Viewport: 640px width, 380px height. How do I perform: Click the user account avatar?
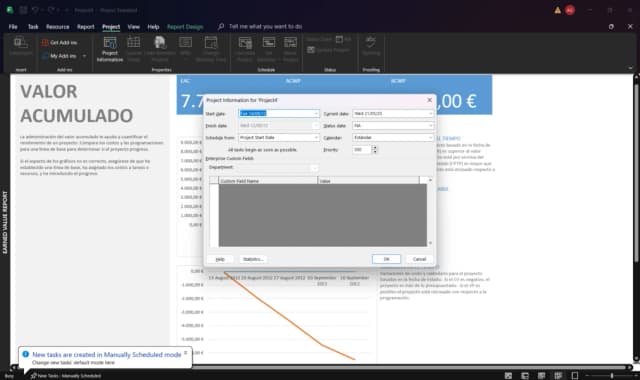pyautogui.click(x=570, y=10)
